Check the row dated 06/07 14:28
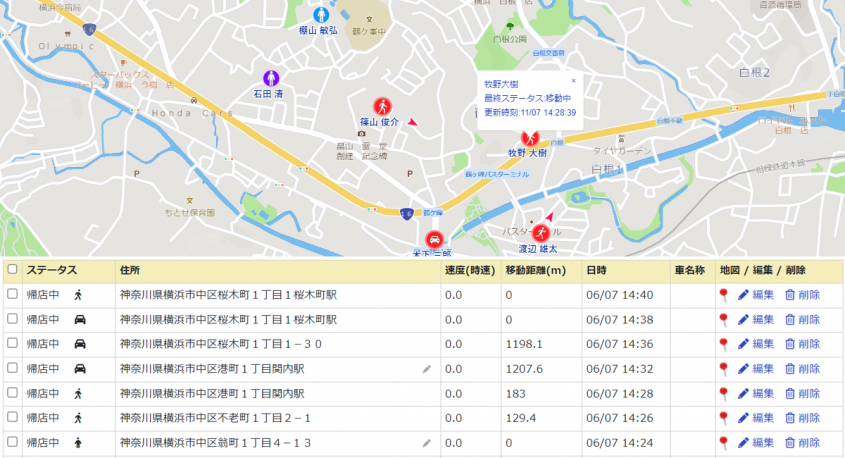The height and width of the screenshot is (458, 845). [x=12, y=392]
